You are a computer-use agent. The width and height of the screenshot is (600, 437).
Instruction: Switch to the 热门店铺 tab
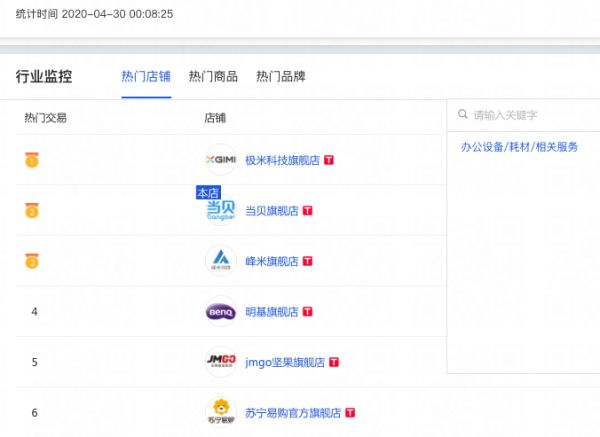146,76
